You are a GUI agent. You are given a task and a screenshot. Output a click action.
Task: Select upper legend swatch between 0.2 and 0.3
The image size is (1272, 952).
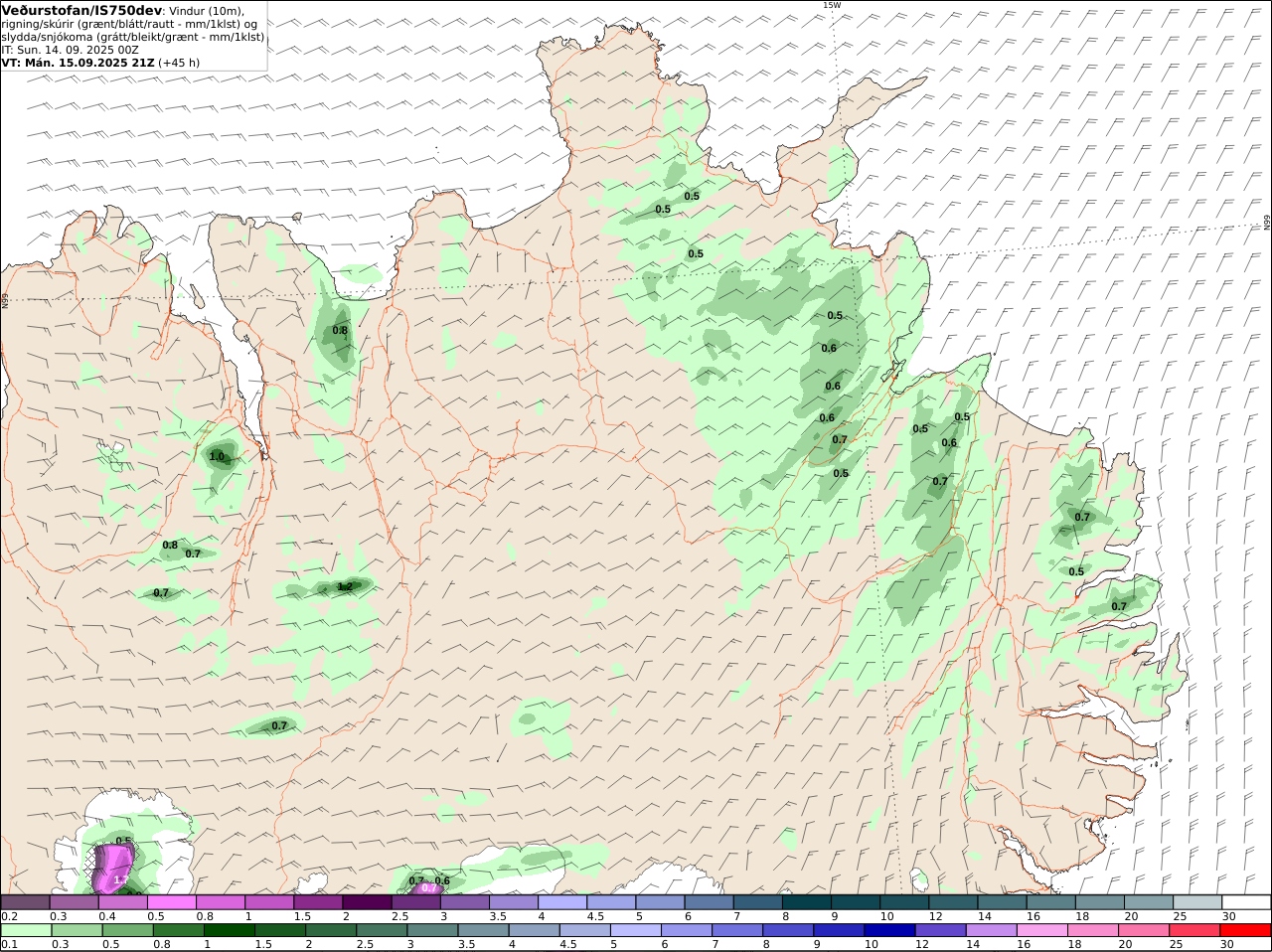[25, 902]
